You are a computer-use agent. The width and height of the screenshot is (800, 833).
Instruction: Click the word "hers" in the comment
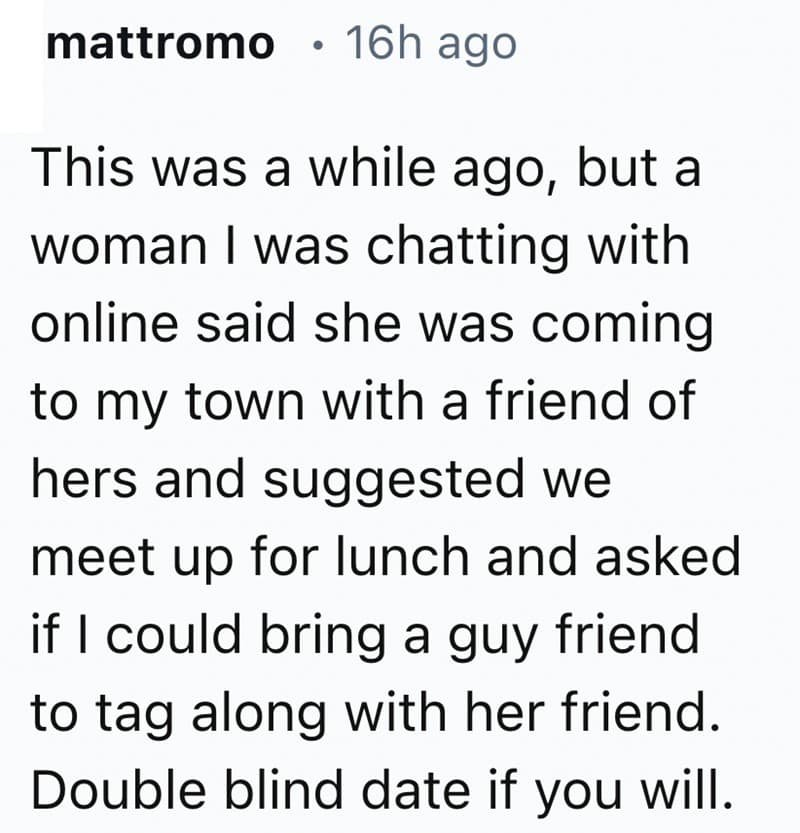point(84,479)
